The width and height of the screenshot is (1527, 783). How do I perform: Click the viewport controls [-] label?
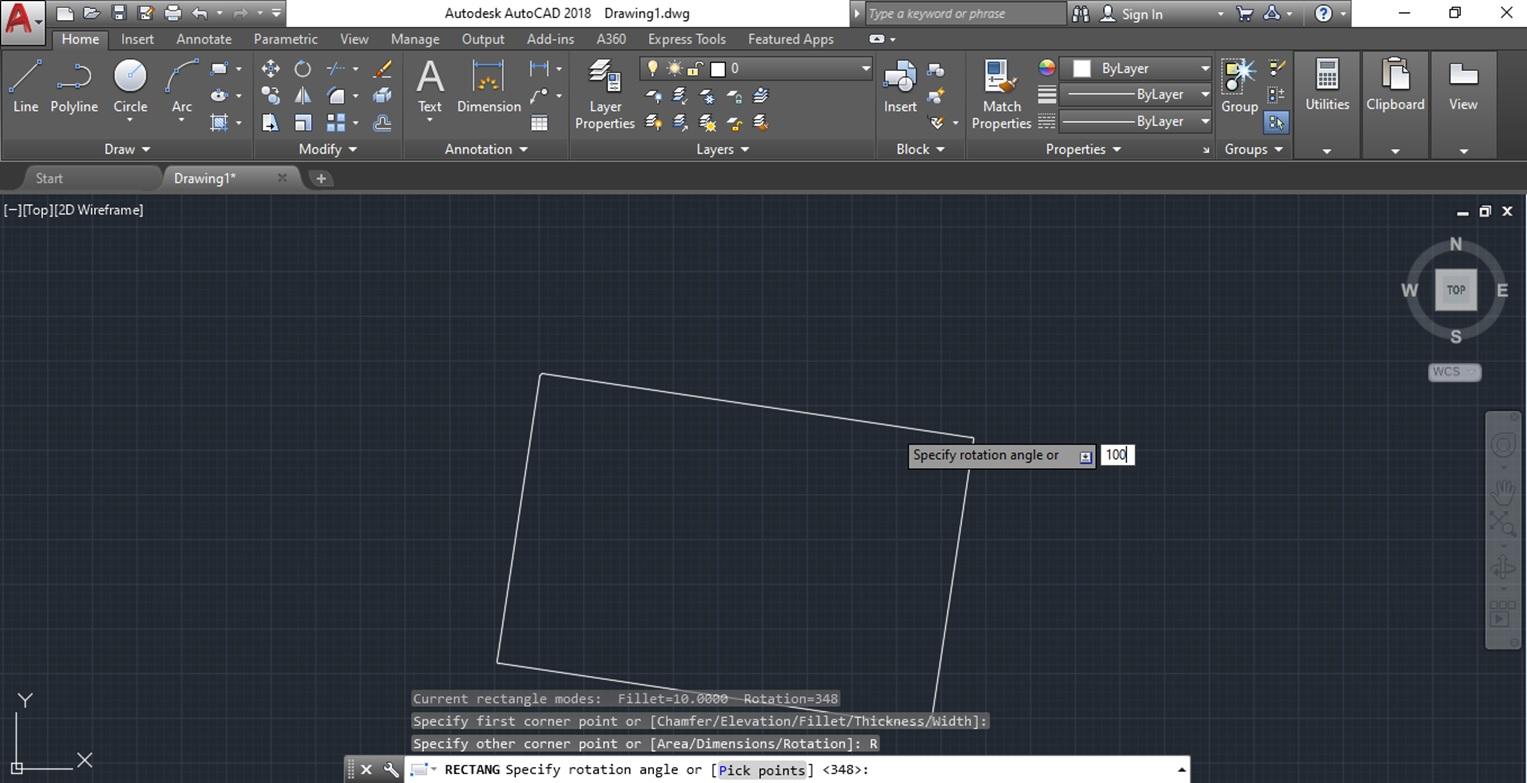12,210
